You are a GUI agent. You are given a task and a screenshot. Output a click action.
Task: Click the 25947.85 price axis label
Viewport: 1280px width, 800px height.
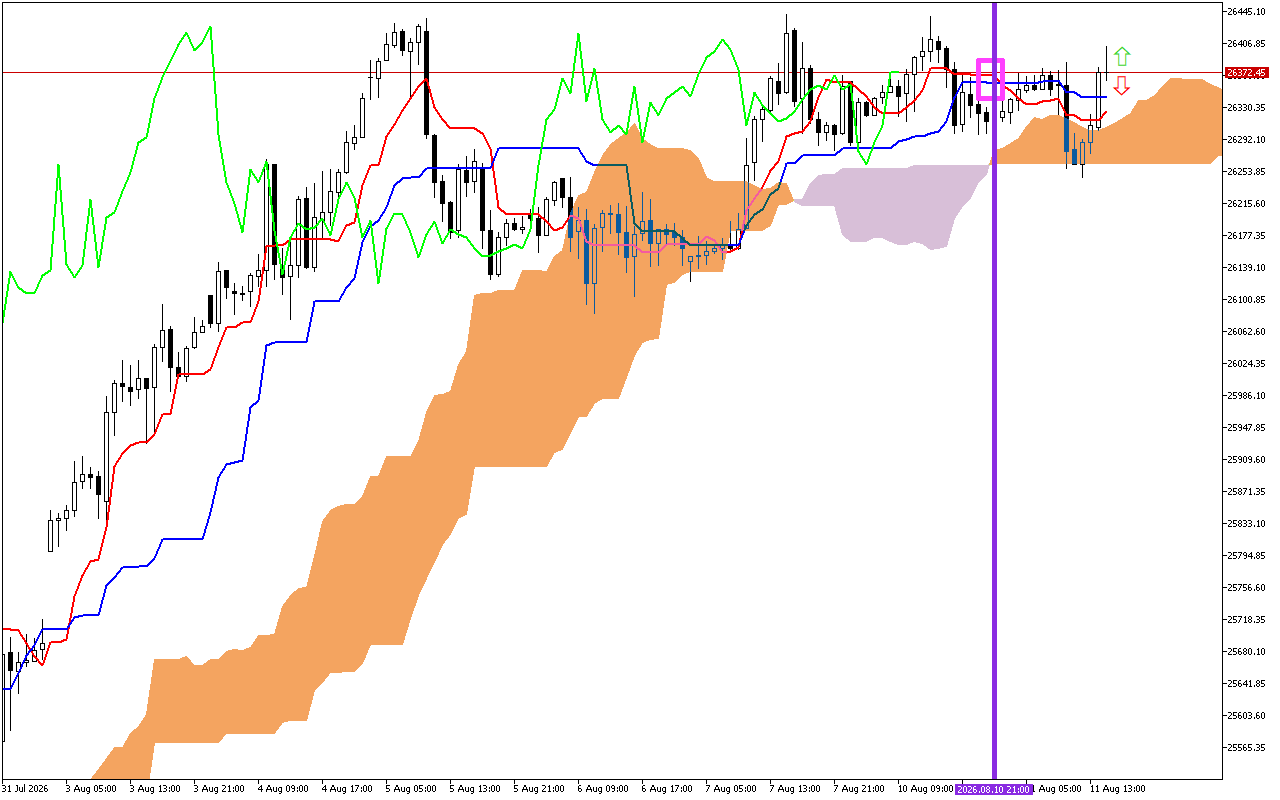(x=1247, y=428)
